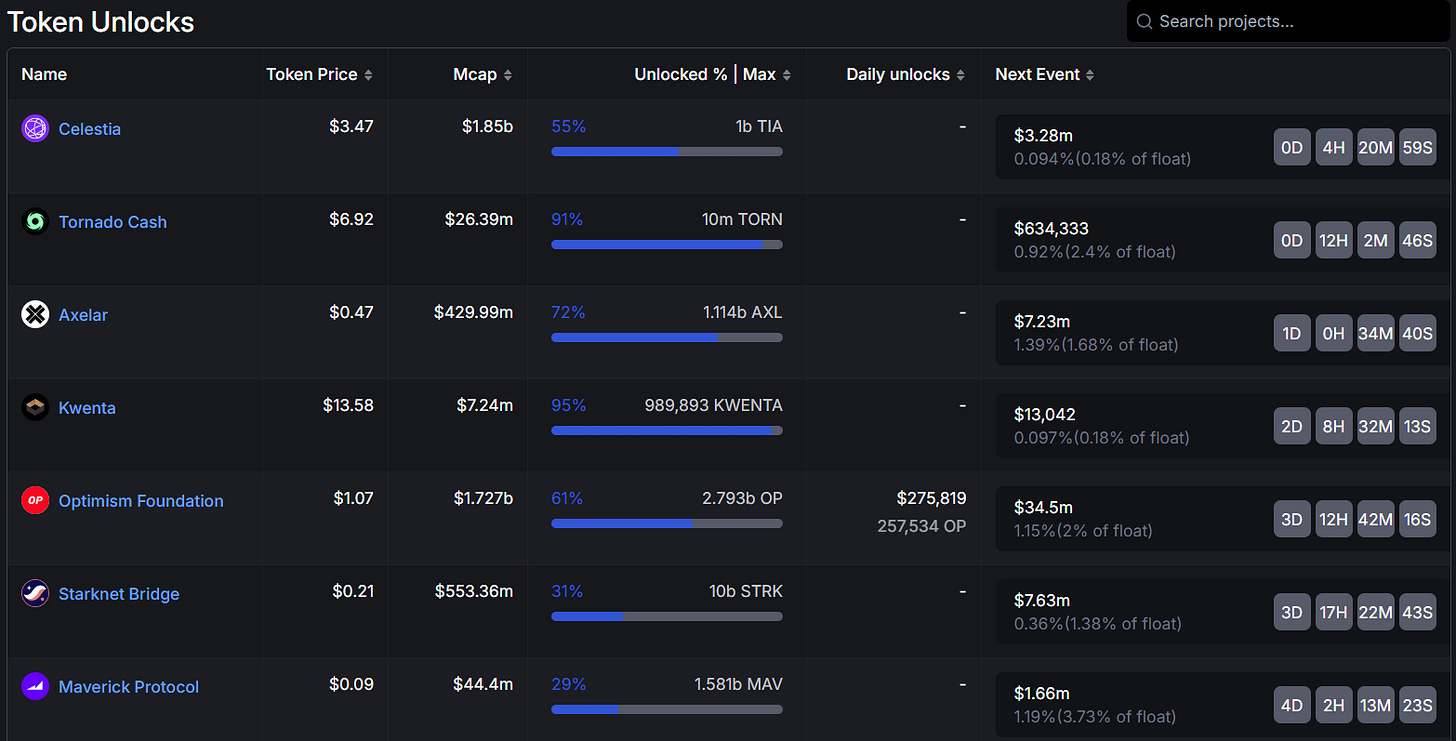Click Starknet Bridge's unlocked progress bar
Screen dimensions: 1456x741
click(x=667, y=616)
